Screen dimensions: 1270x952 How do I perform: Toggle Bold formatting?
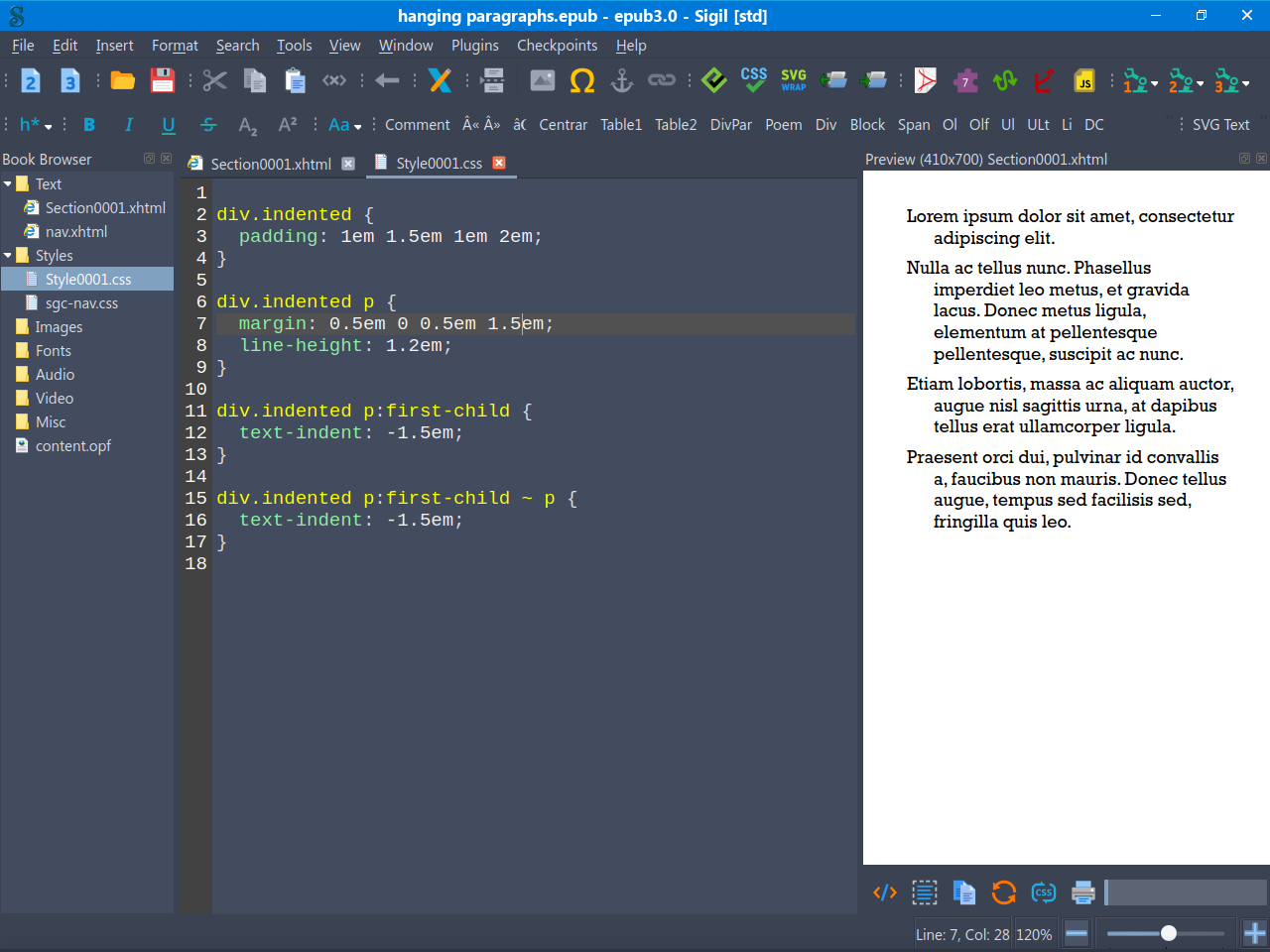tap(89, 125)
